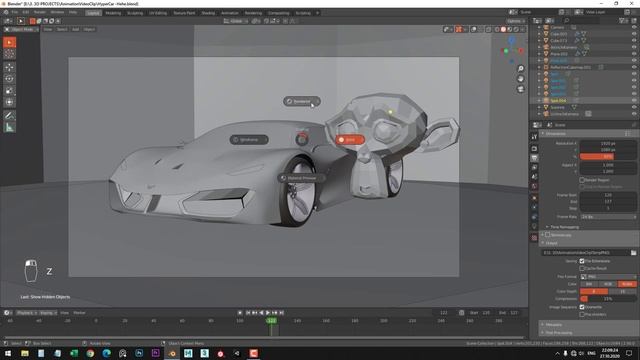Switch to the Modeling workspace tab

click(x=113, y=13)
